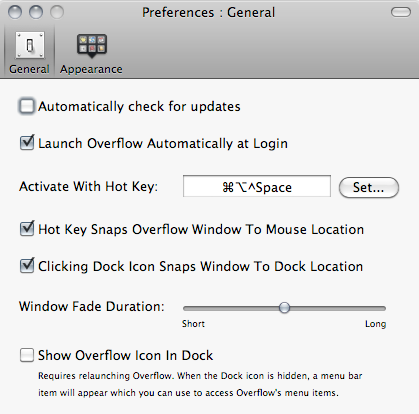Click the hot key field showing Space
The width and height of the screenshot is (419, 414).
click(x=257, y=186)
